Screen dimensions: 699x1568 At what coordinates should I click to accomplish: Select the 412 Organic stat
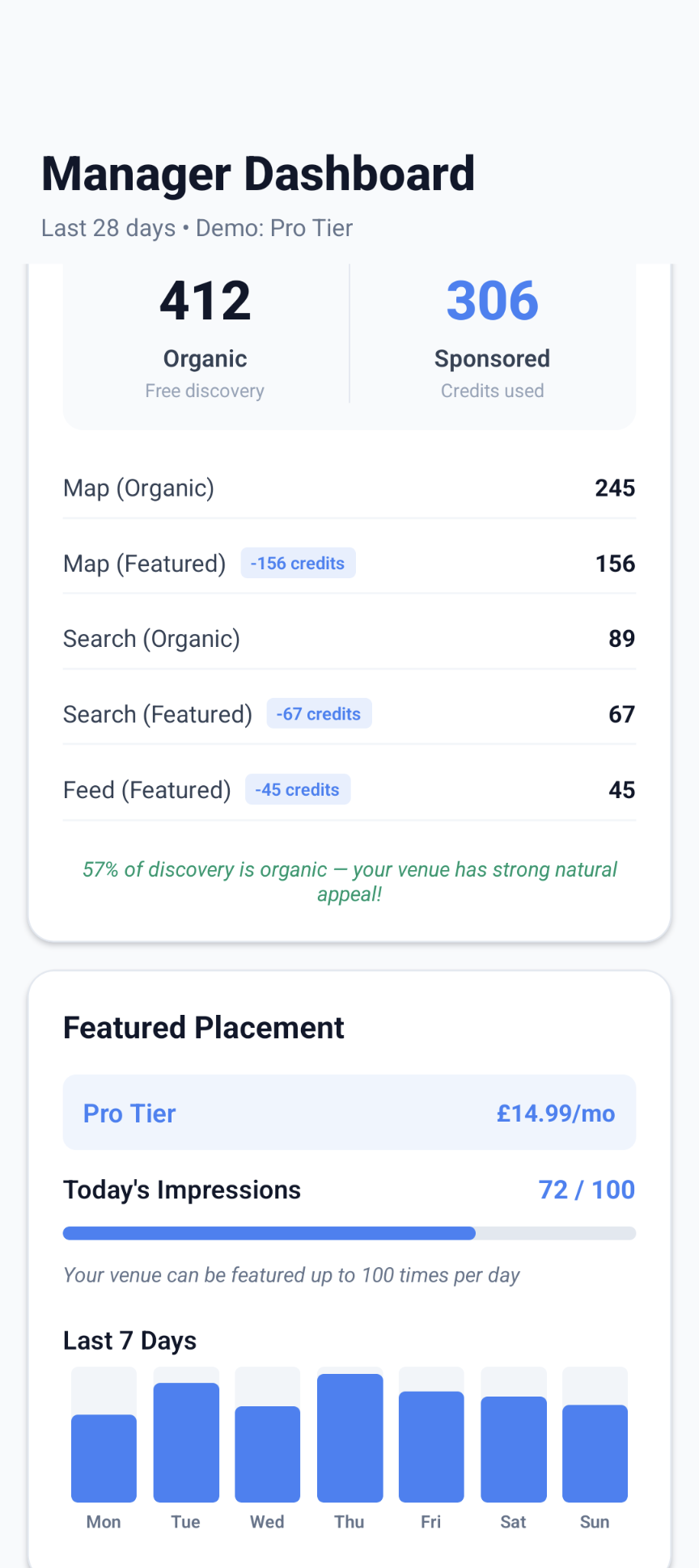pyautogui.click(x=204, y=332)
